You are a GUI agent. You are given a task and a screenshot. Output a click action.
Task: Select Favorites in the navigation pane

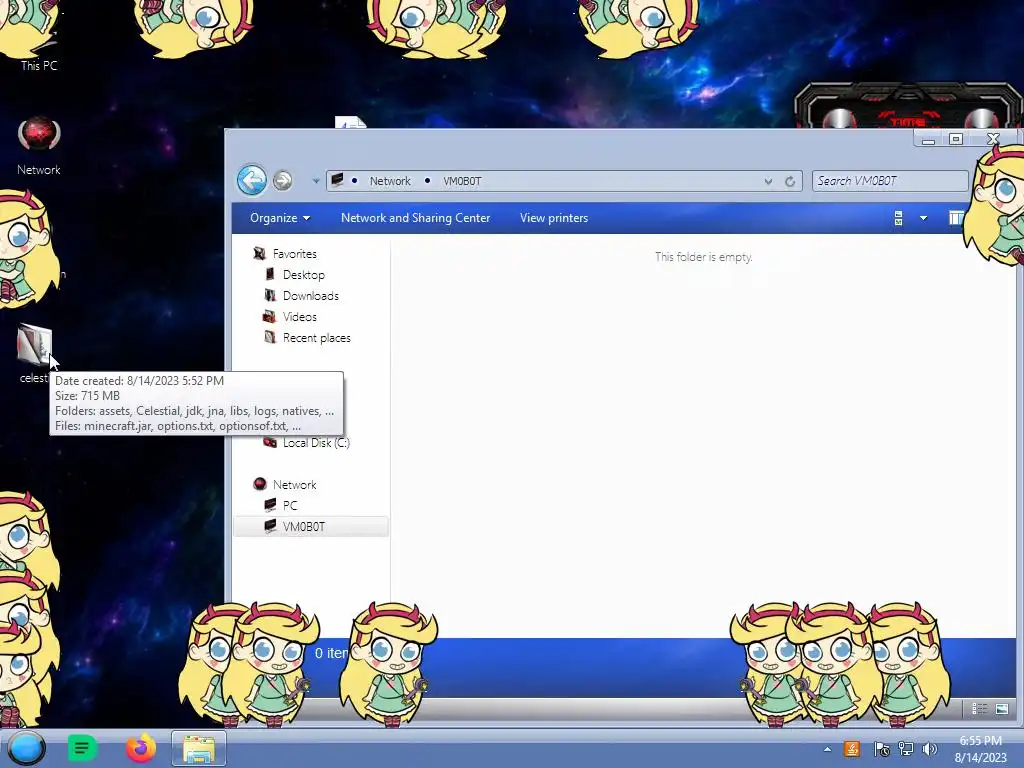point(295,253)
